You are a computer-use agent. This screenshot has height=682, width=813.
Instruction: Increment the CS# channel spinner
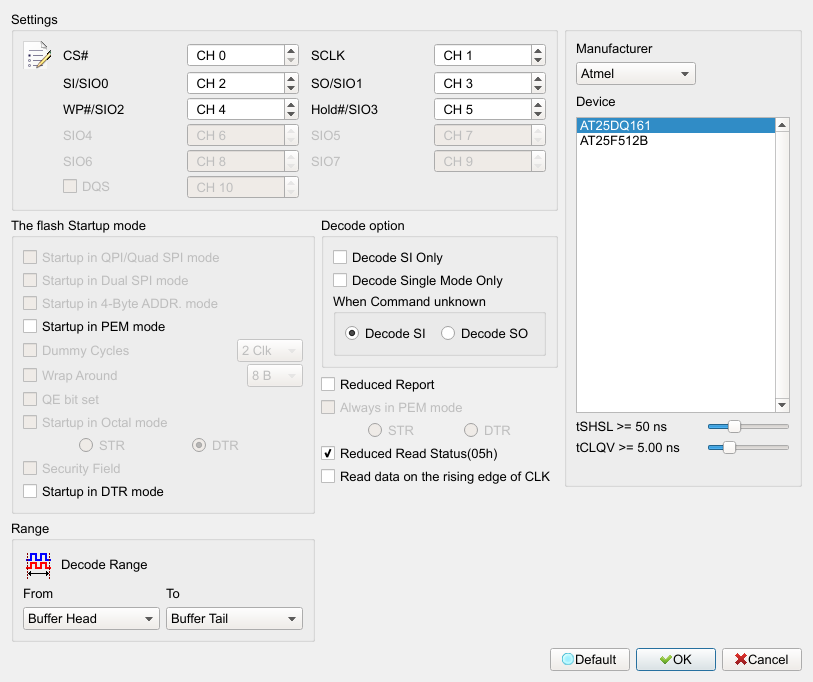(291, 50)
